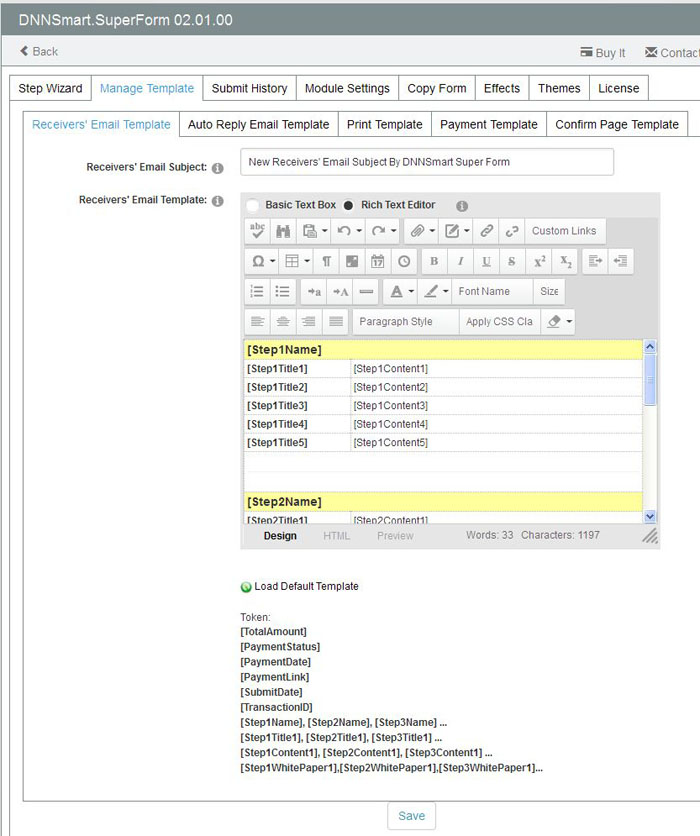Apply superscript formatting

(540, 261)
